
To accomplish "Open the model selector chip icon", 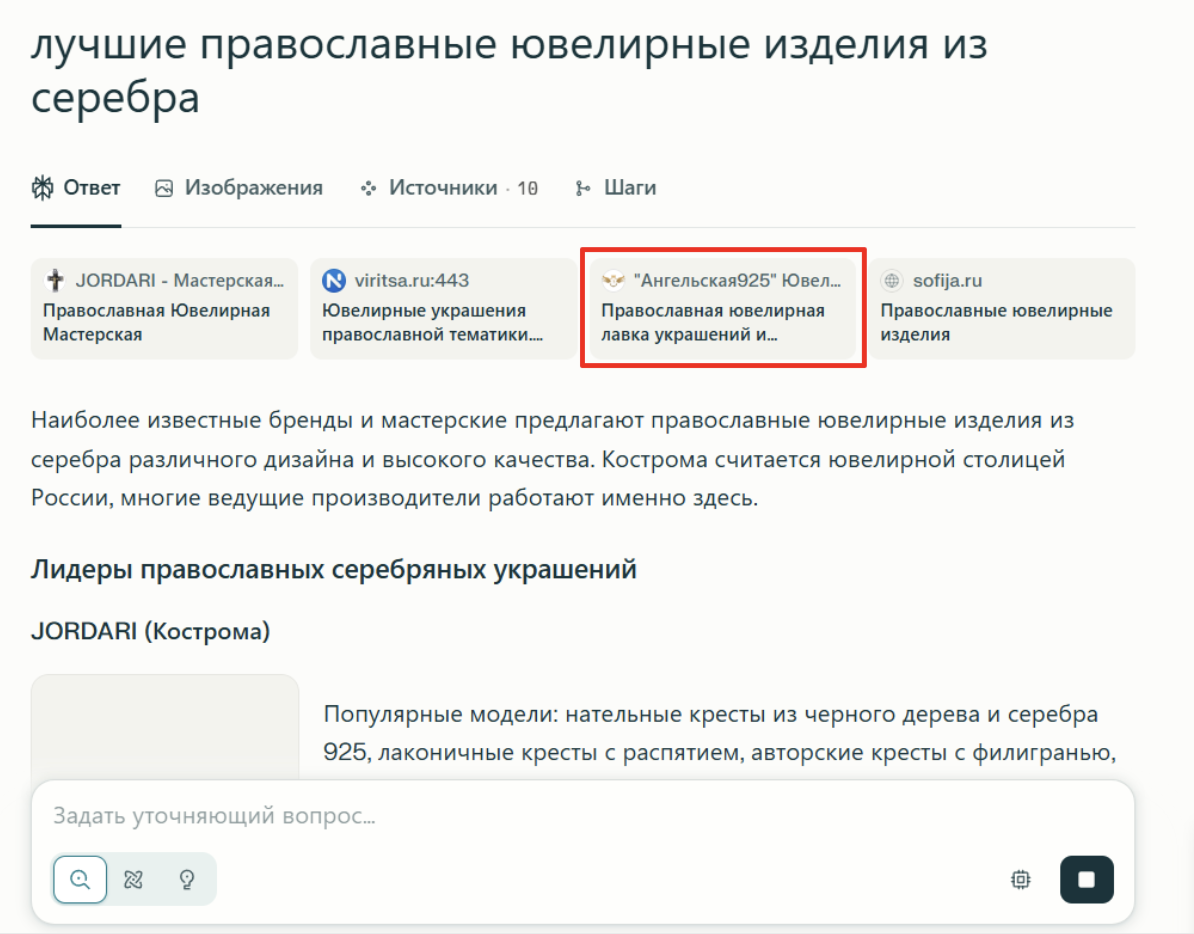I will click(x=1020, y=880).
